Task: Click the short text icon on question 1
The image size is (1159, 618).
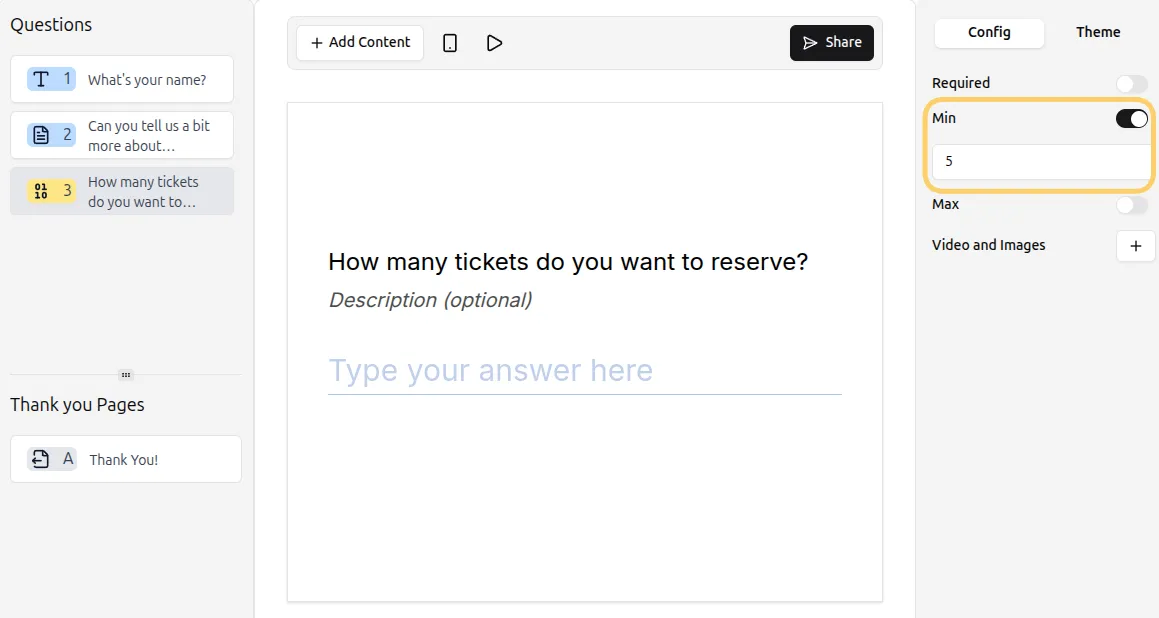Action: 41,79
